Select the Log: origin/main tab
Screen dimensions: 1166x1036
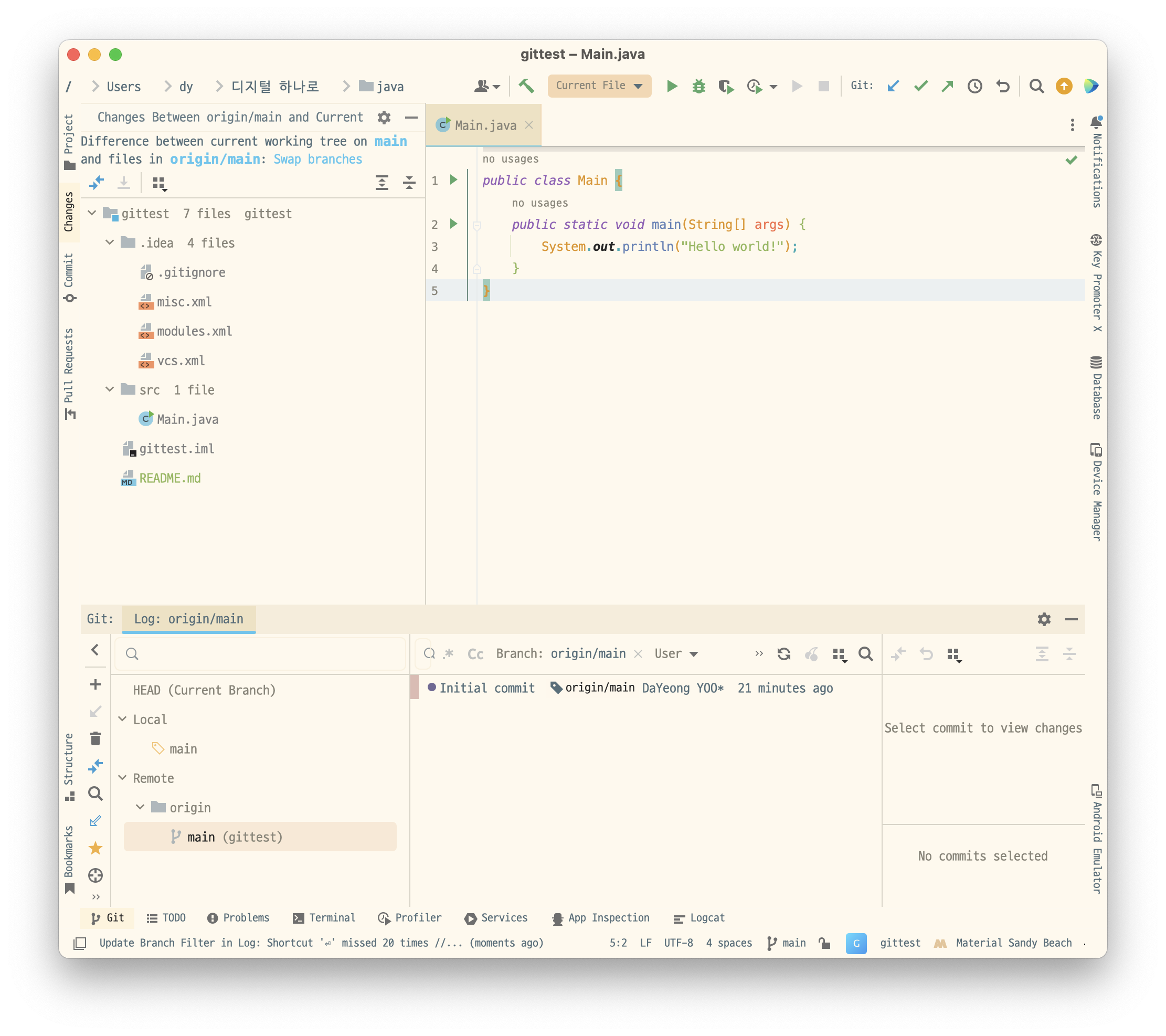188,619
